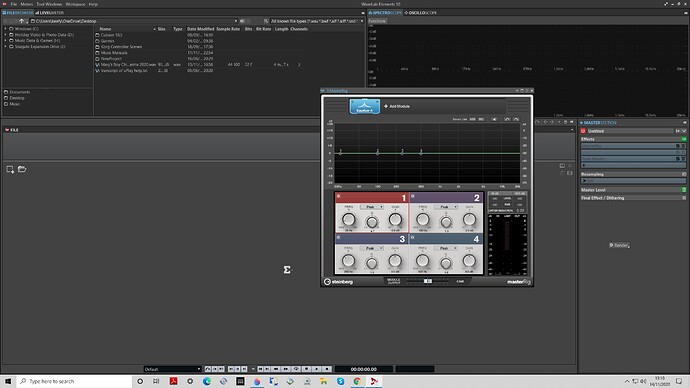Viewport: 690px width, 388px height.
Task: Open the file path dropdown in File Browser
Action: coord(235,21)
